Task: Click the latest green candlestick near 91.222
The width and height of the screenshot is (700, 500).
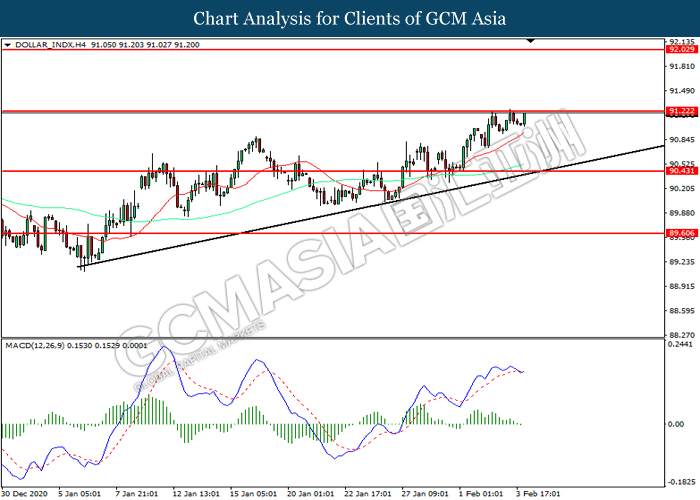Action: 523,118
